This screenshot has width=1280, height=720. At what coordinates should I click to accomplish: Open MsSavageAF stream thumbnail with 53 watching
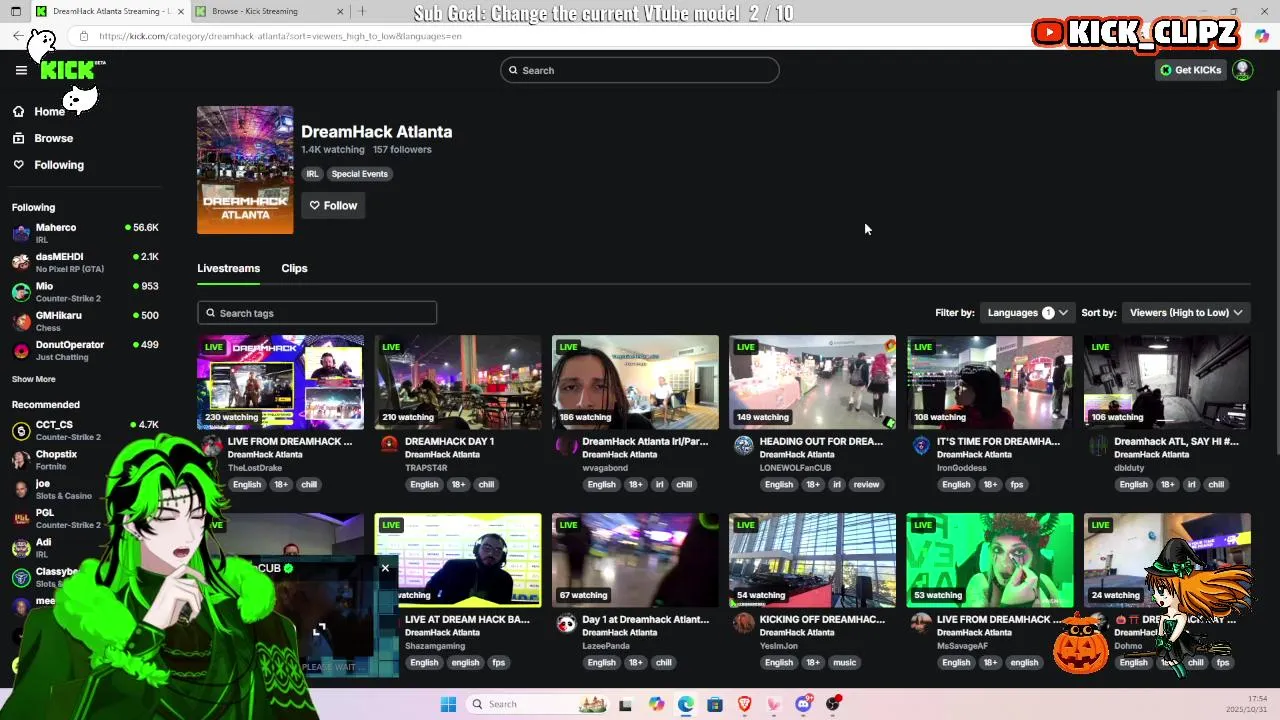pyautogui.click(x=990, y=559)
